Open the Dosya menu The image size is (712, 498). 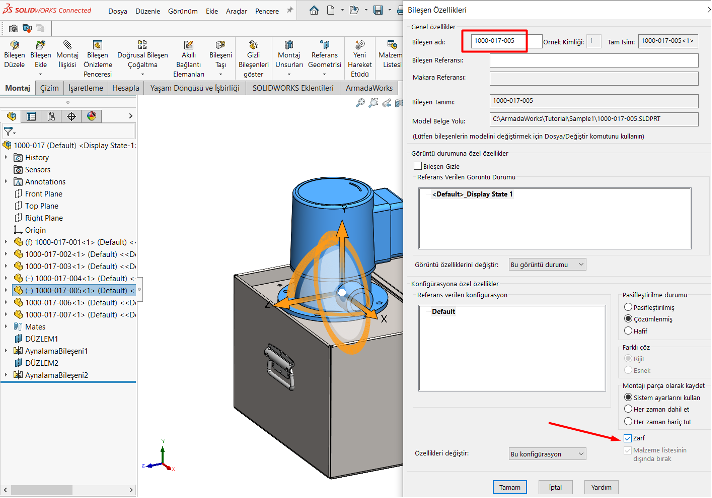[x=118, y=11]
